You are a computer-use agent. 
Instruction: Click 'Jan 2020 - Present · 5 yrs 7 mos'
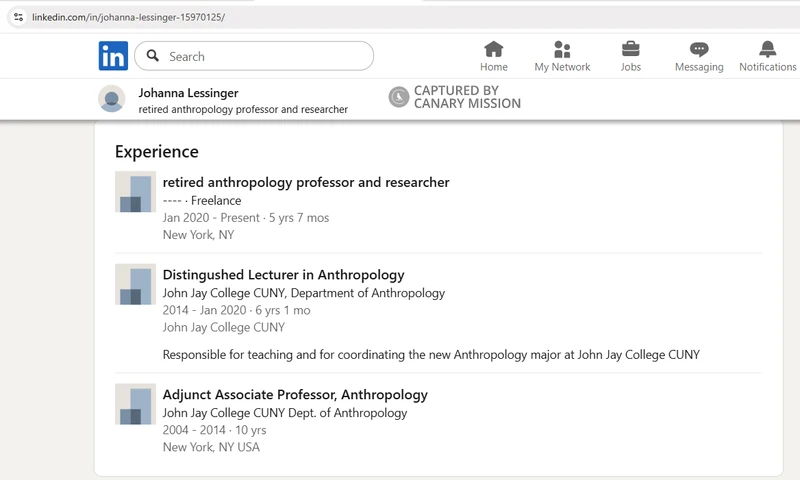(246, 218)
